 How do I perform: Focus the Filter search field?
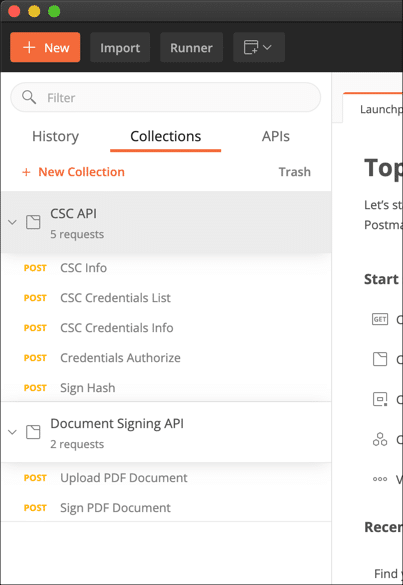click(x=165, y=97)
